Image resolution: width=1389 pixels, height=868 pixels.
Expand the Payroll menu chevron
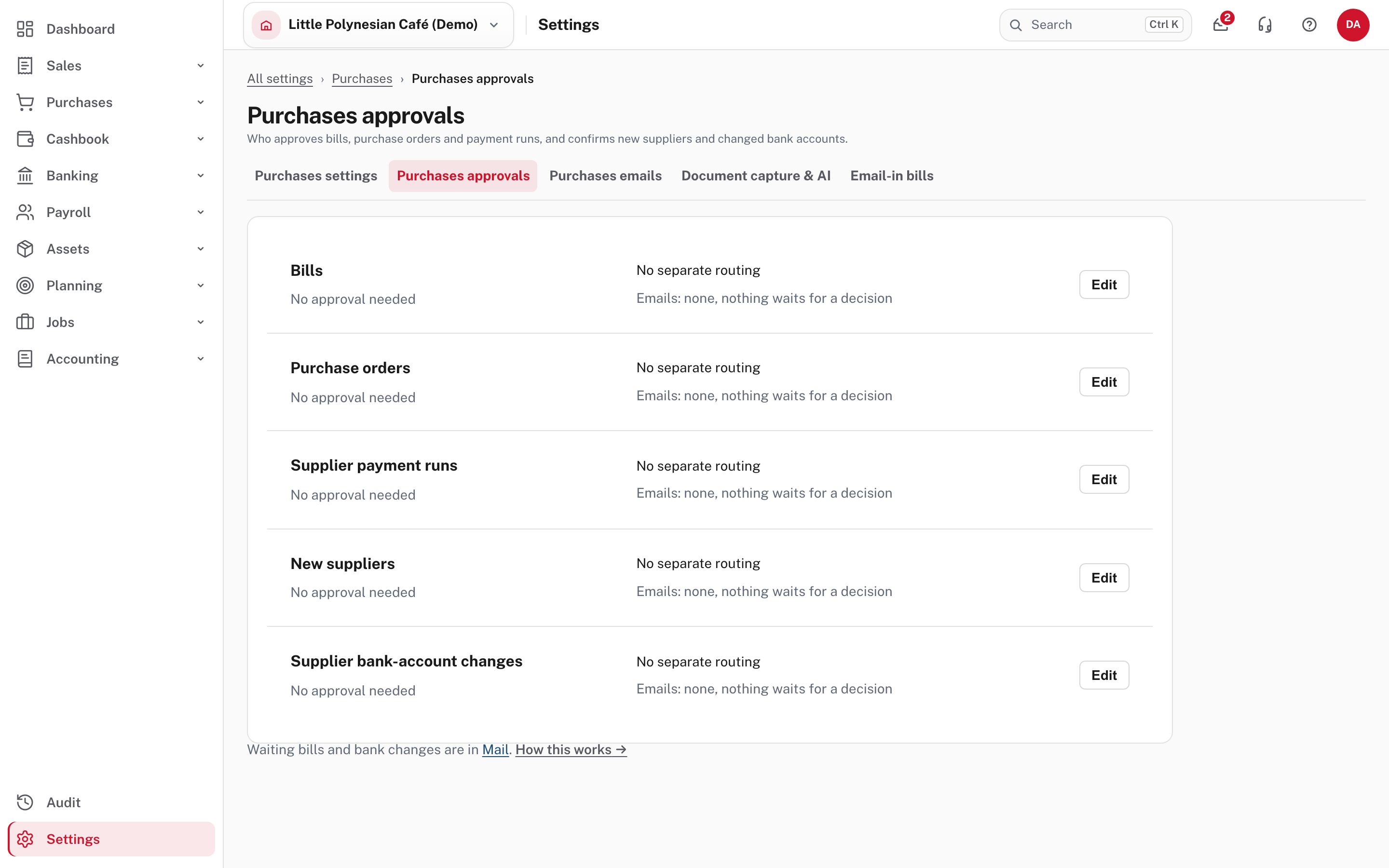200,212
